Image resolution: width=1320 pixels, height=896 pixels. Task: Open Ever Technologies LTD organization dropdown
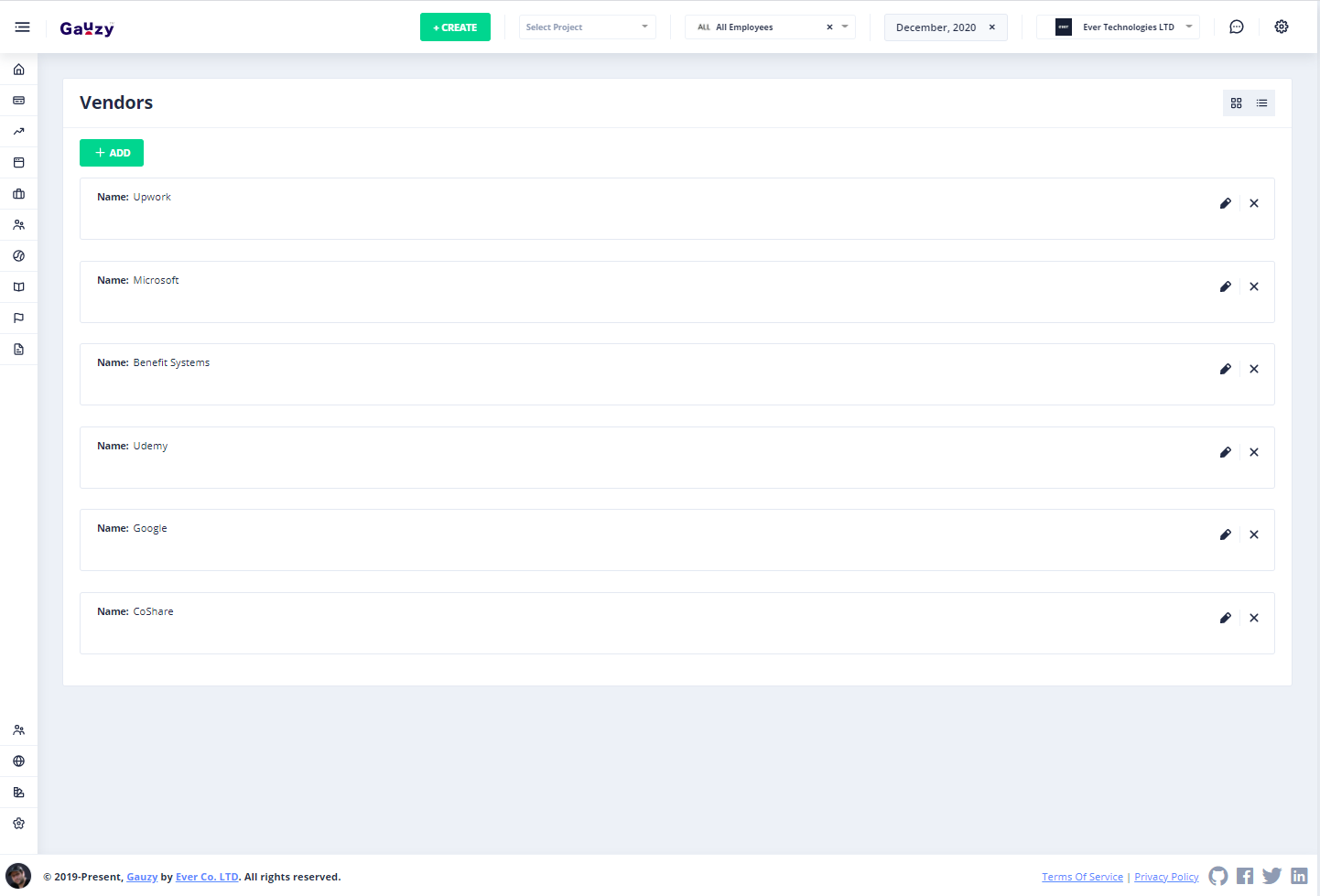[1127, 27]
